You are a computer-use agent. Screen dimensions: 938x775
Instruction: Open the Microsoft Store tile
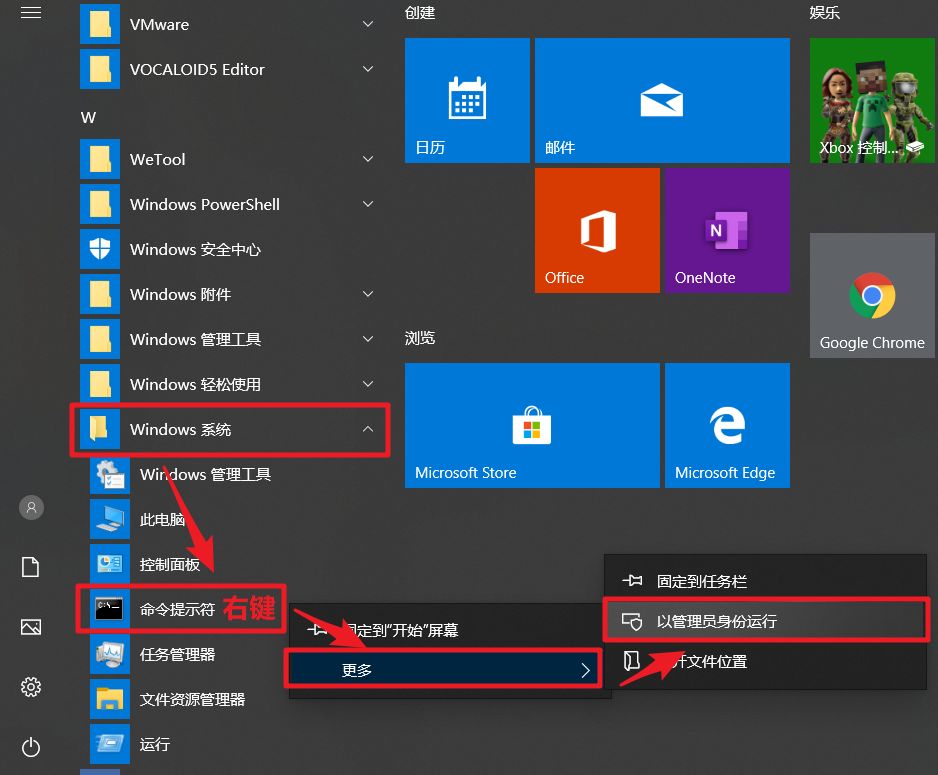click(532, 425)
